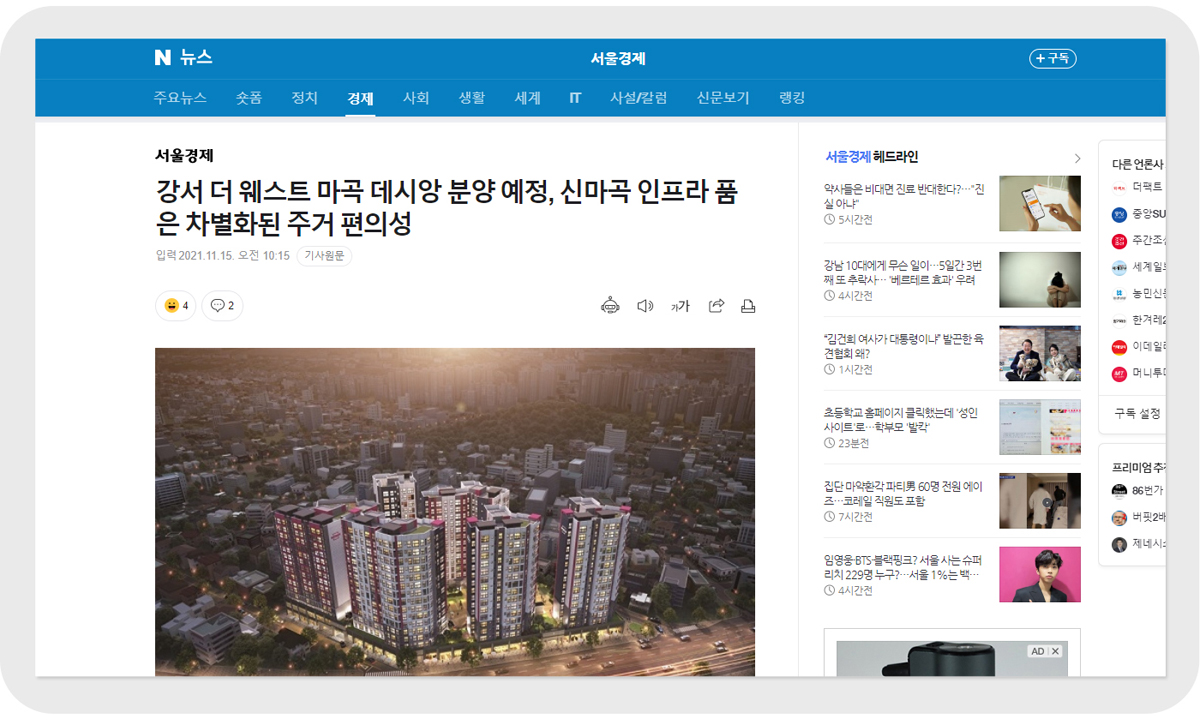Open the IT tab

coord(575,98)
